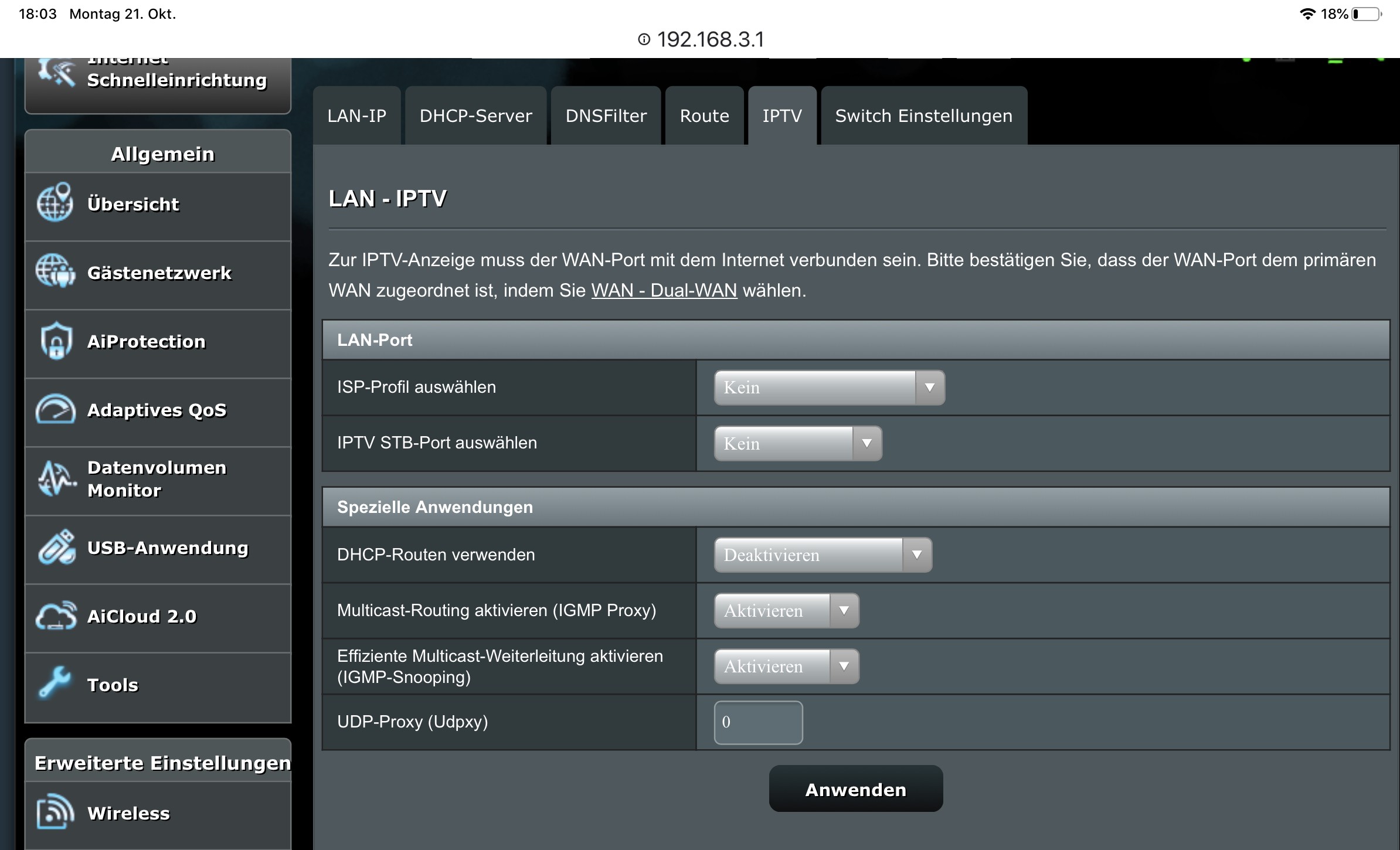
Task: Click the UDP-Proxy (Udpxy) input field
Action: (757, 722)
